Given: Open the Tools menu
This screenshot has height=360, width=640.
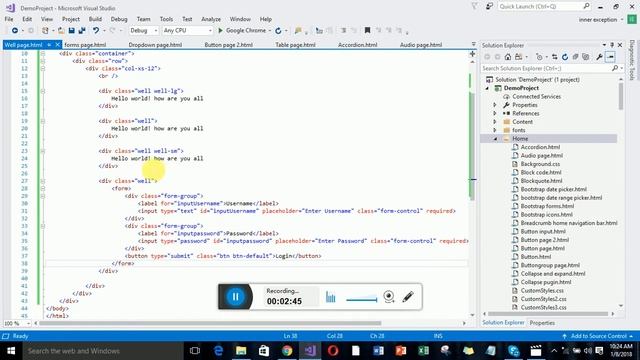Looking at the screenshot, I should coord(166,19).
